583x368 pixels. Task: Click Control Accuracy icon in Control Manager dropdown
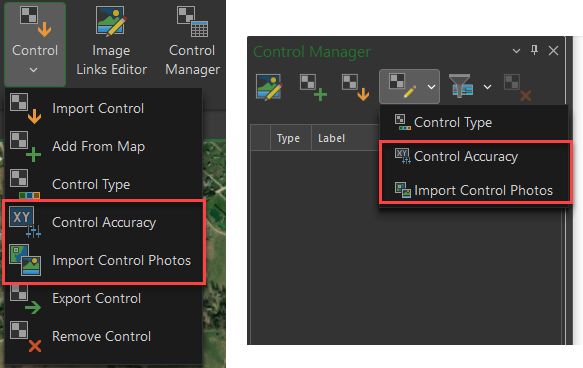point(403,156)
